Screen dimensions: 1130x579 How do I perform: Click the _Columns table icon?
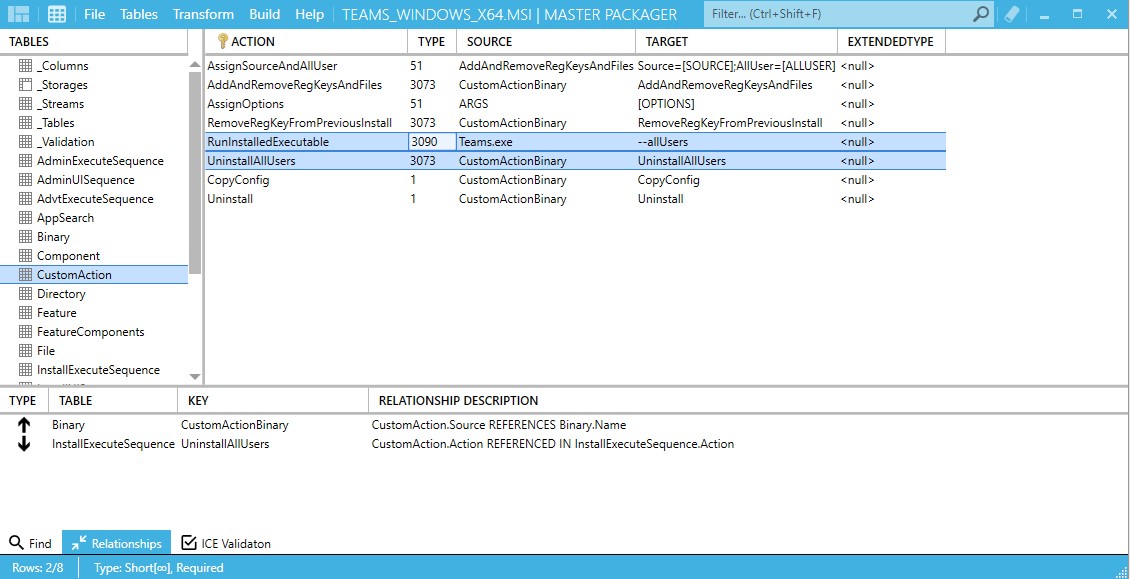(25, 66)
